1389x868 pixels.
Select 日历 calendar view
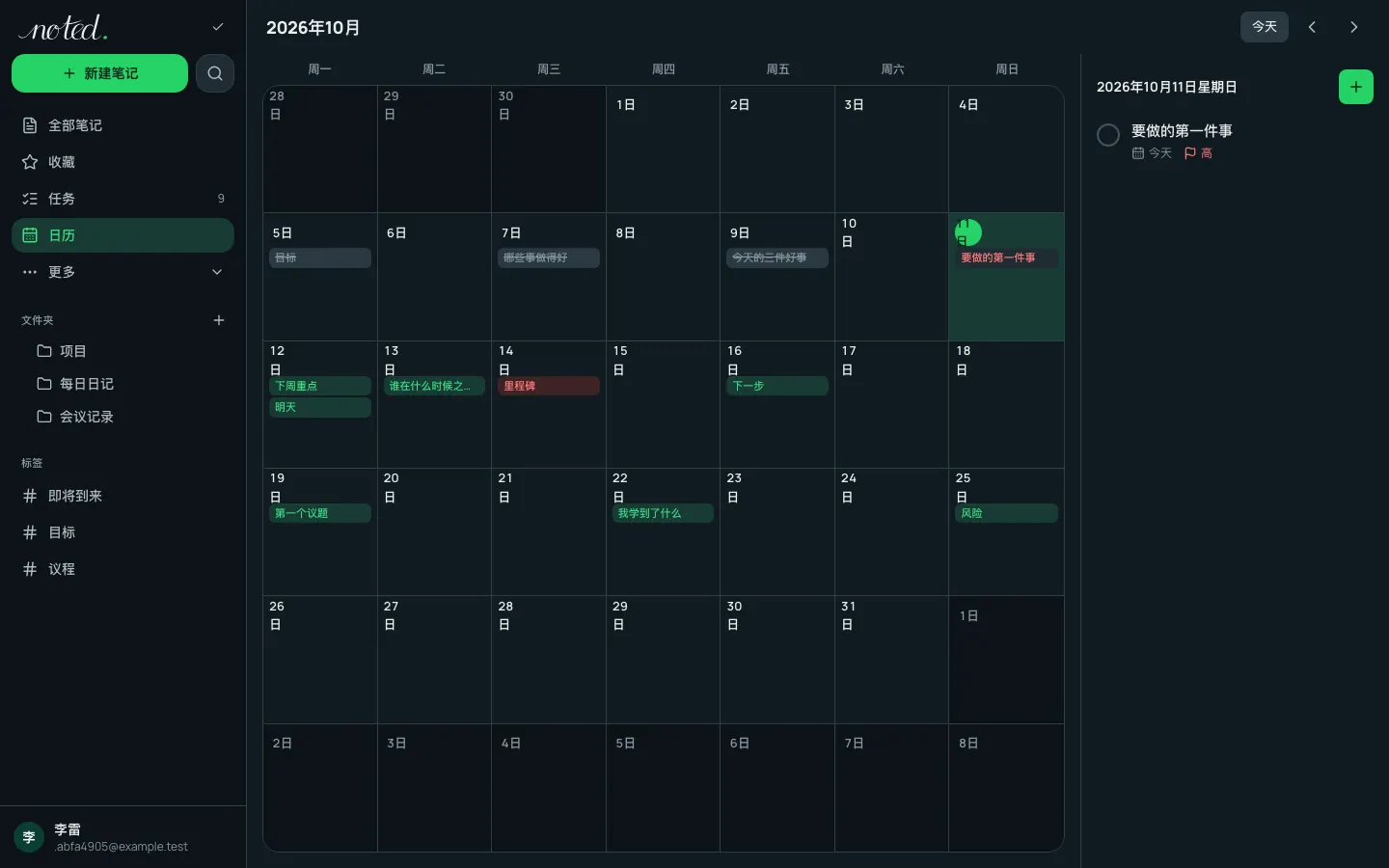123,235
